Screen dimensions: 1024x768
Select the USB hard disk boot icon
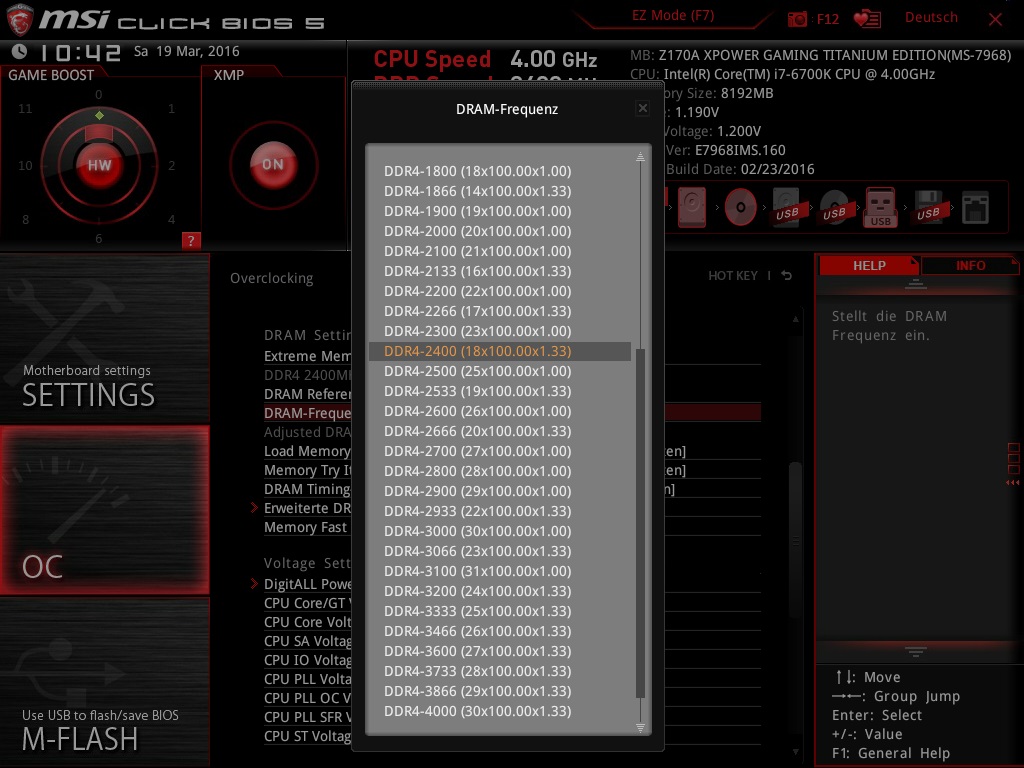pos(787,207)
